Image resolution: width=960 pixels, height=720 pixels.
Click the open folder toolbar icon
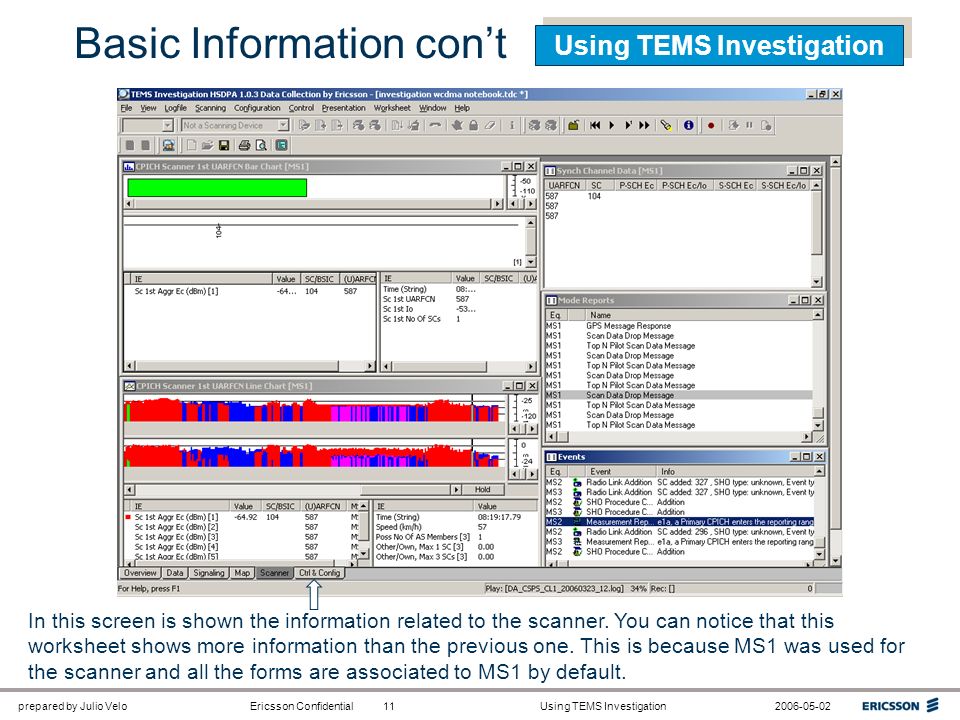(x=208, y=145)
